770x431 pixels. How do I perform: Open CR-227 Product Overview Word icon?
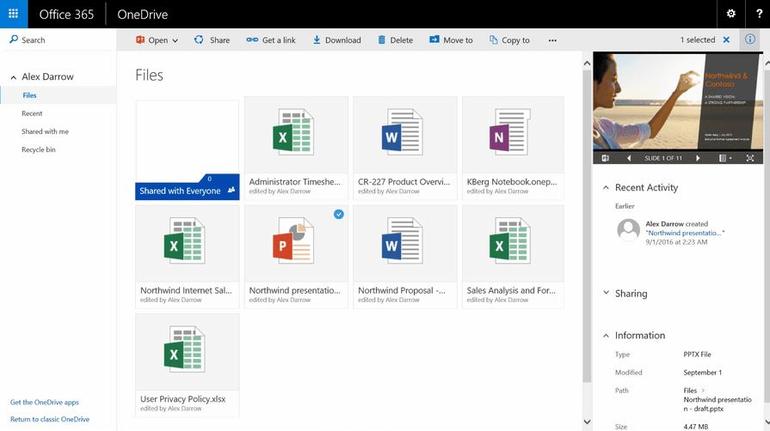403,133
